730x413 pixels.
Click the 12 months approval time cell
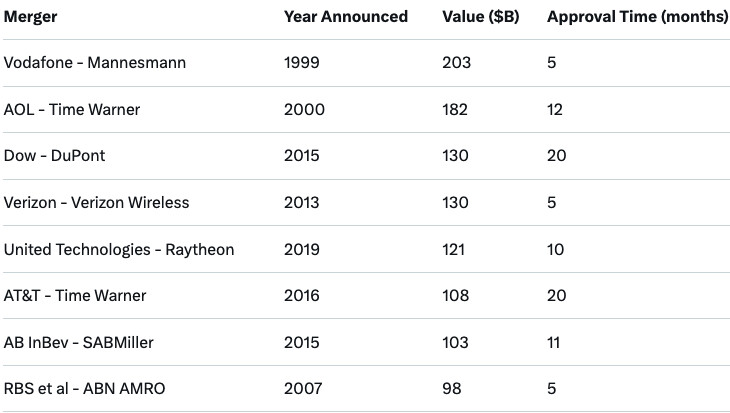click(x=556, y=110)
